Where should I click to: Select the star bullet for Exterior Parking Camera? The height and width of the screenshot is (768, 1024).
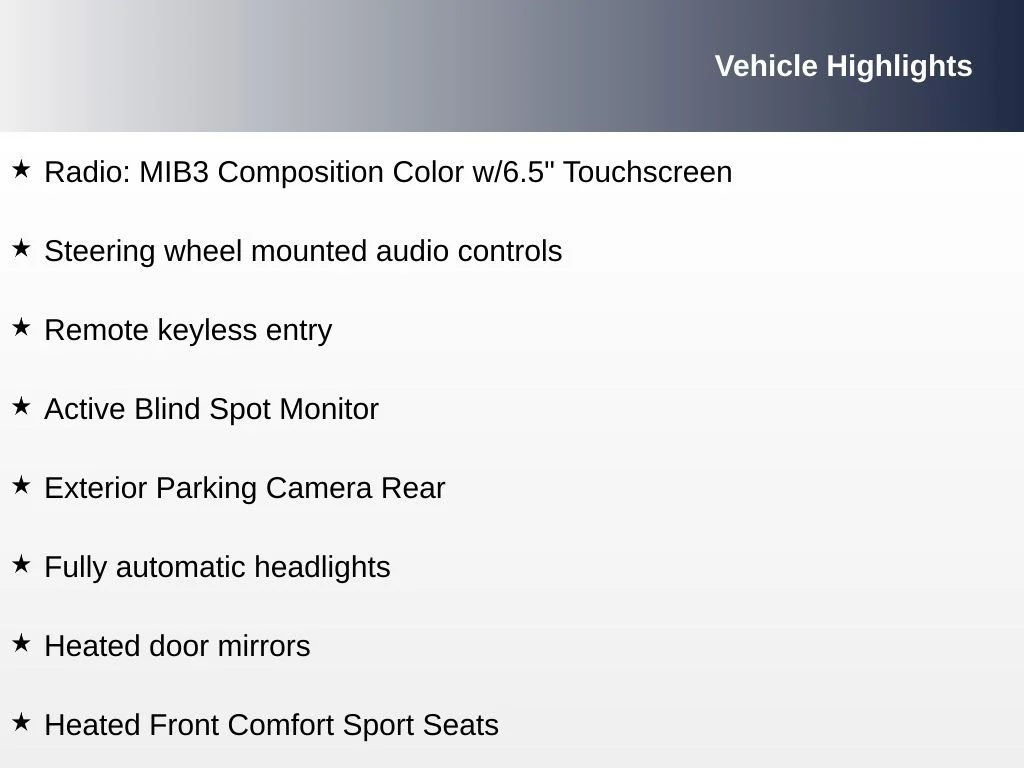pos(21,486)
